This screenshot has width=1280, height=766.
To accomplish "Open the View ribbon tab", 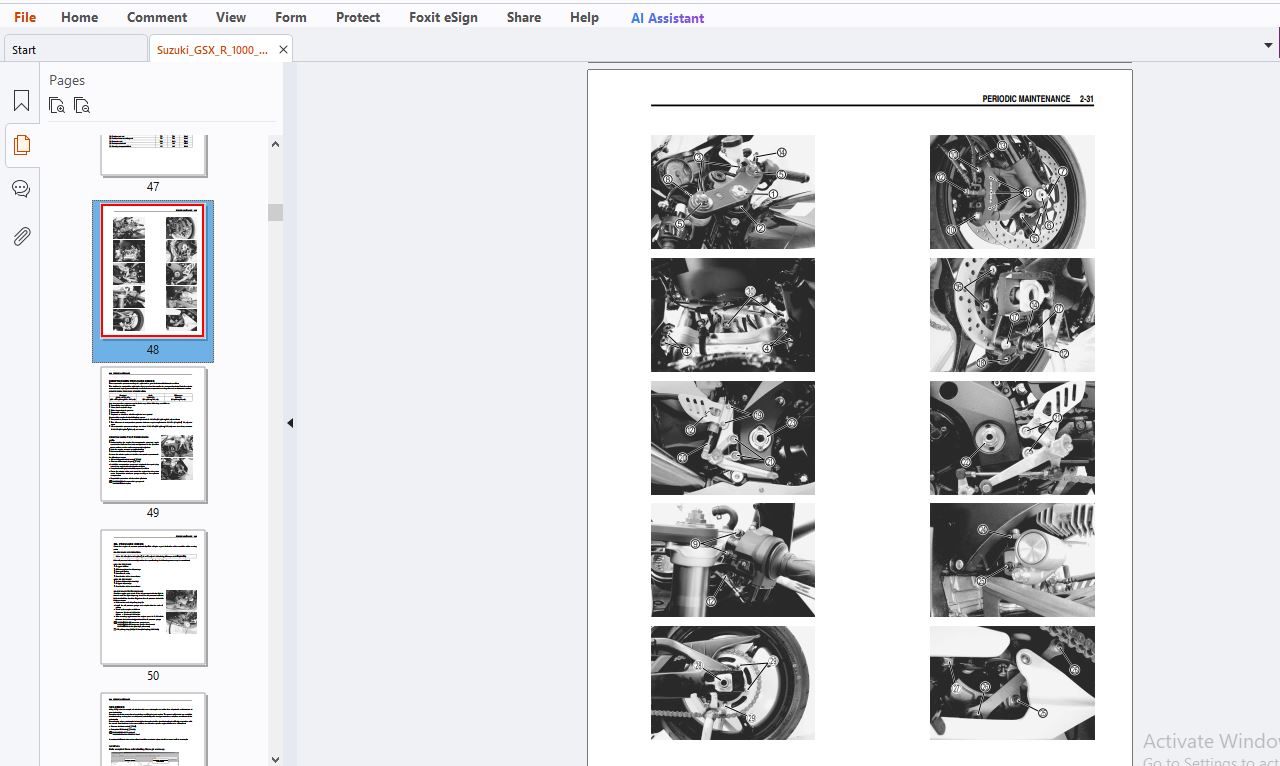I will click(231, 17).
